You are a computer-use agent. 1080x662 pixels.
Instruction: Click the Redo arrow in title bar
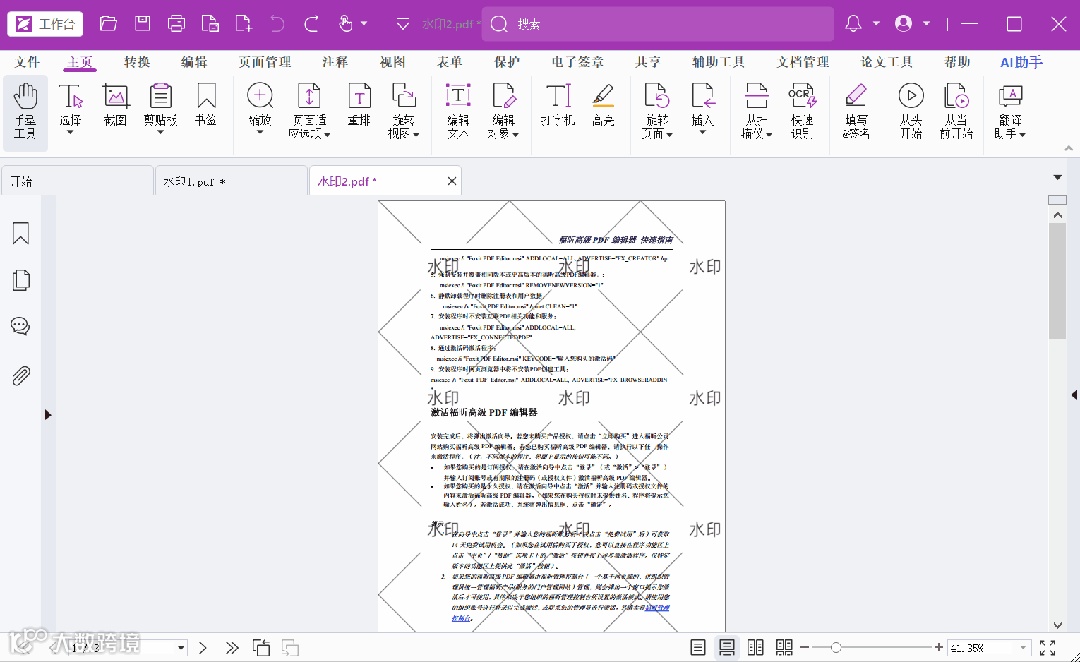pos(311,24)
